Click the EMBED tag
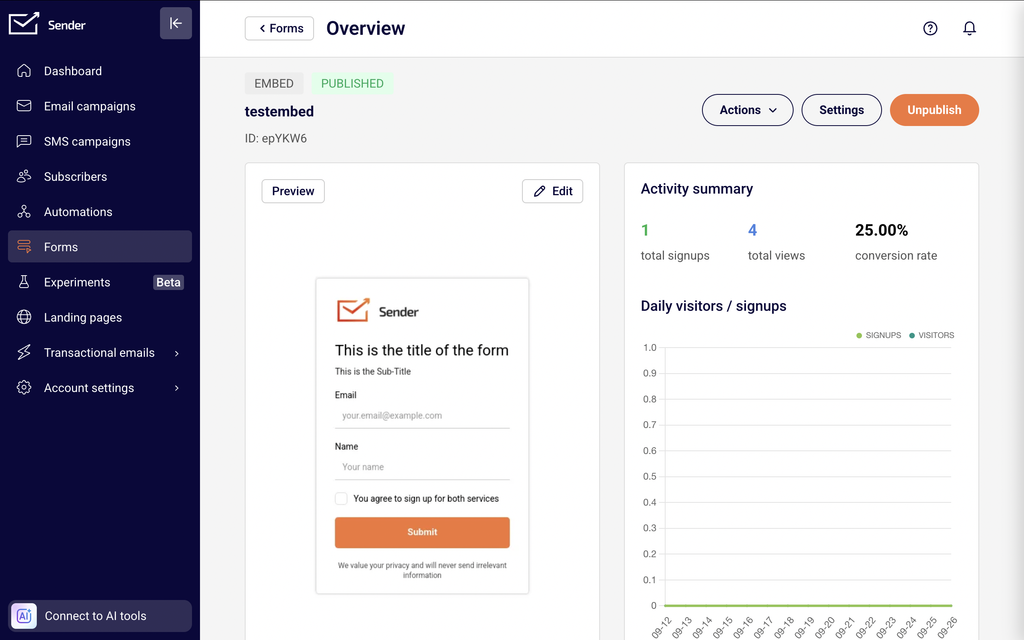Viewport: 1024px width, 640px height. [274, 84]
